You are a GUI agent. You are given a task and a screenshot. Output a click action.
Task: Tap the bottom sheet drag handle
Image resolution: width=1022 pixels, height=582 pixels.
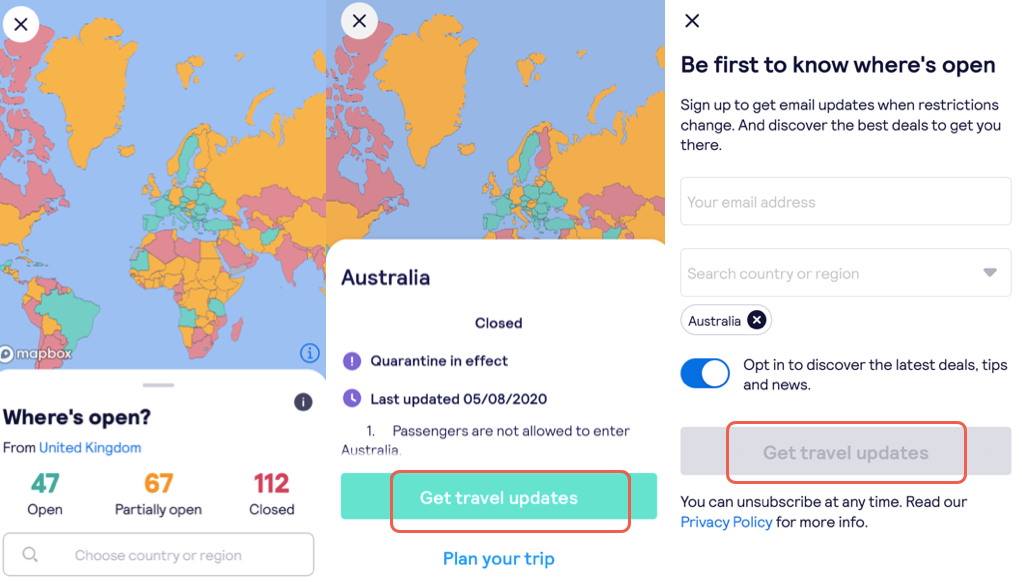pyautogui.click(x=158, y=385)
